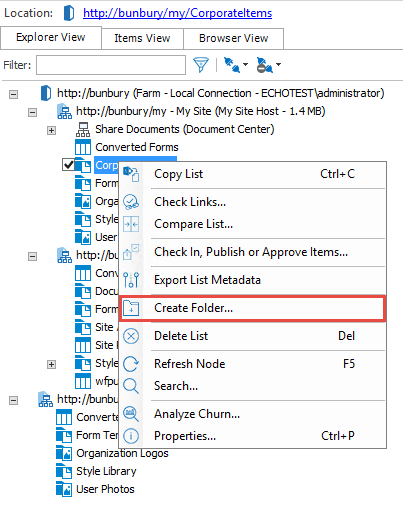Choose Compare List... from context menu
The width and height of the screenshot is (403, 506).
coord(253,224)
